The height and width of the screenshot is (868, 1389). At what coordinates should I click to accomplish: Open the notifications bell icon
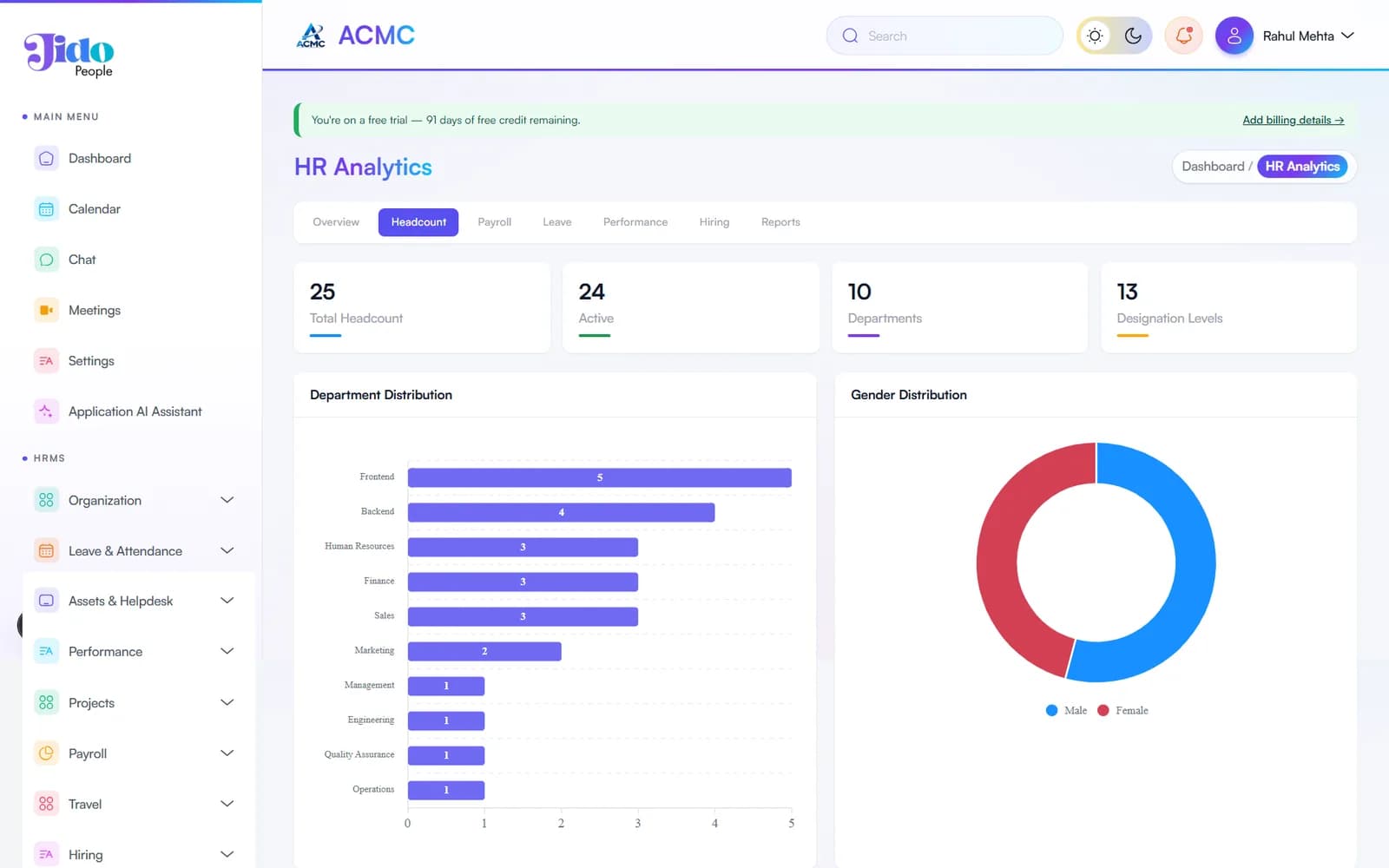1183,36
